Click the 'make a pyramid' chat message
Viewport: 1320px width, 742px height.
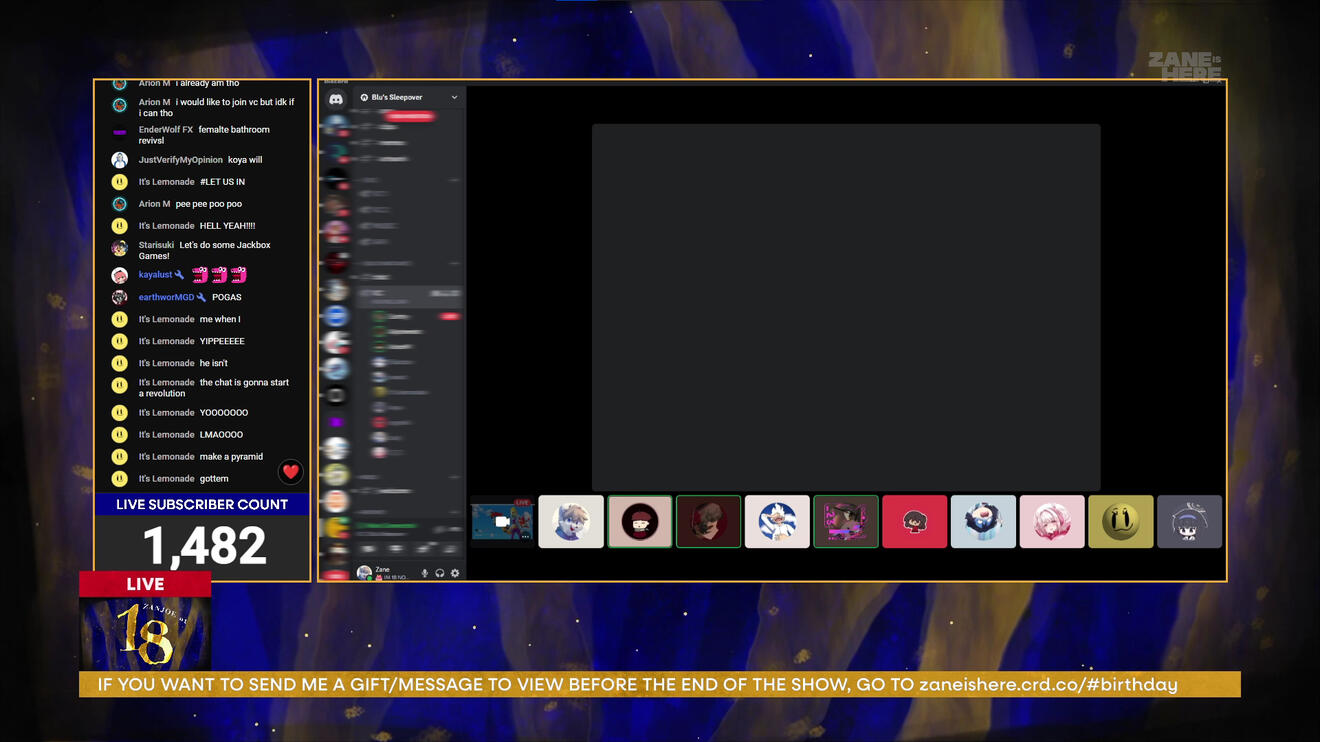coord(231,457)
